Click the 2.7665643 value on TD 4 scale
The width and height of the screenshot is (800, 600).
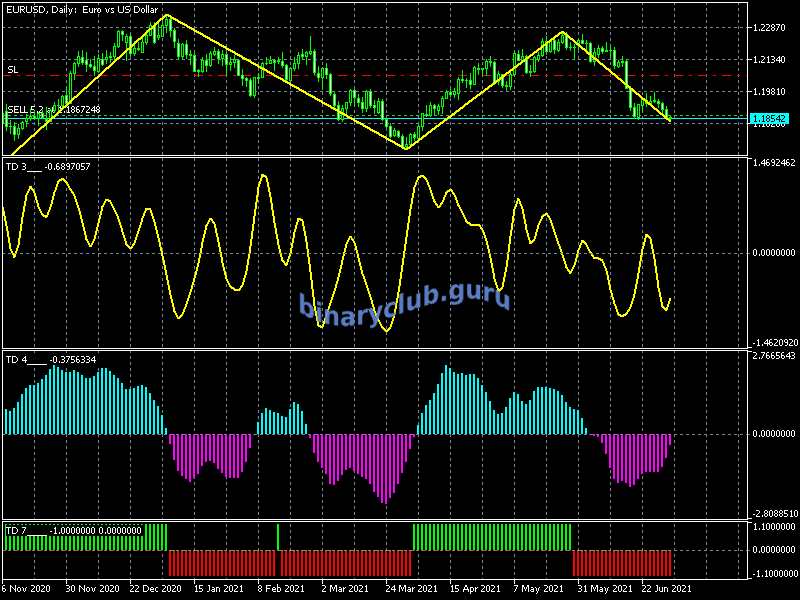pos(773,355)
